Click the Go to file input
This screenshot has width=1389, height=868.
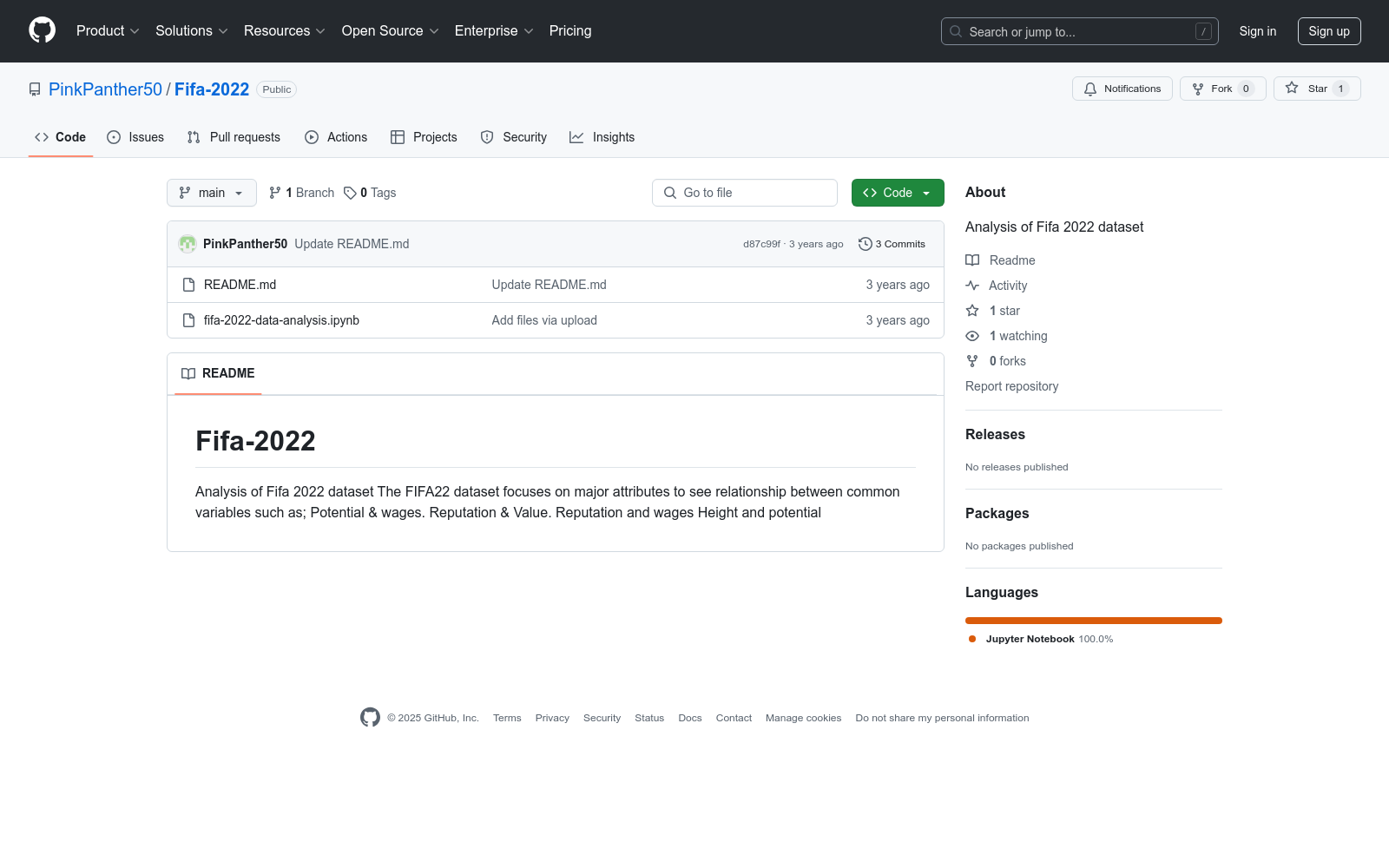coord(745,193)
